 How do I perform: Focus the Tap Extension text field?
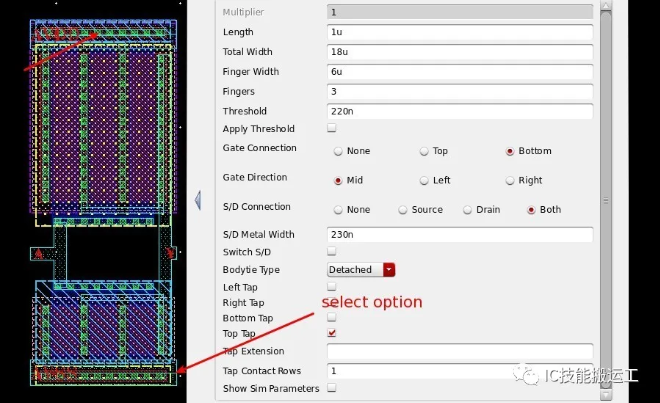click(460, 352)
